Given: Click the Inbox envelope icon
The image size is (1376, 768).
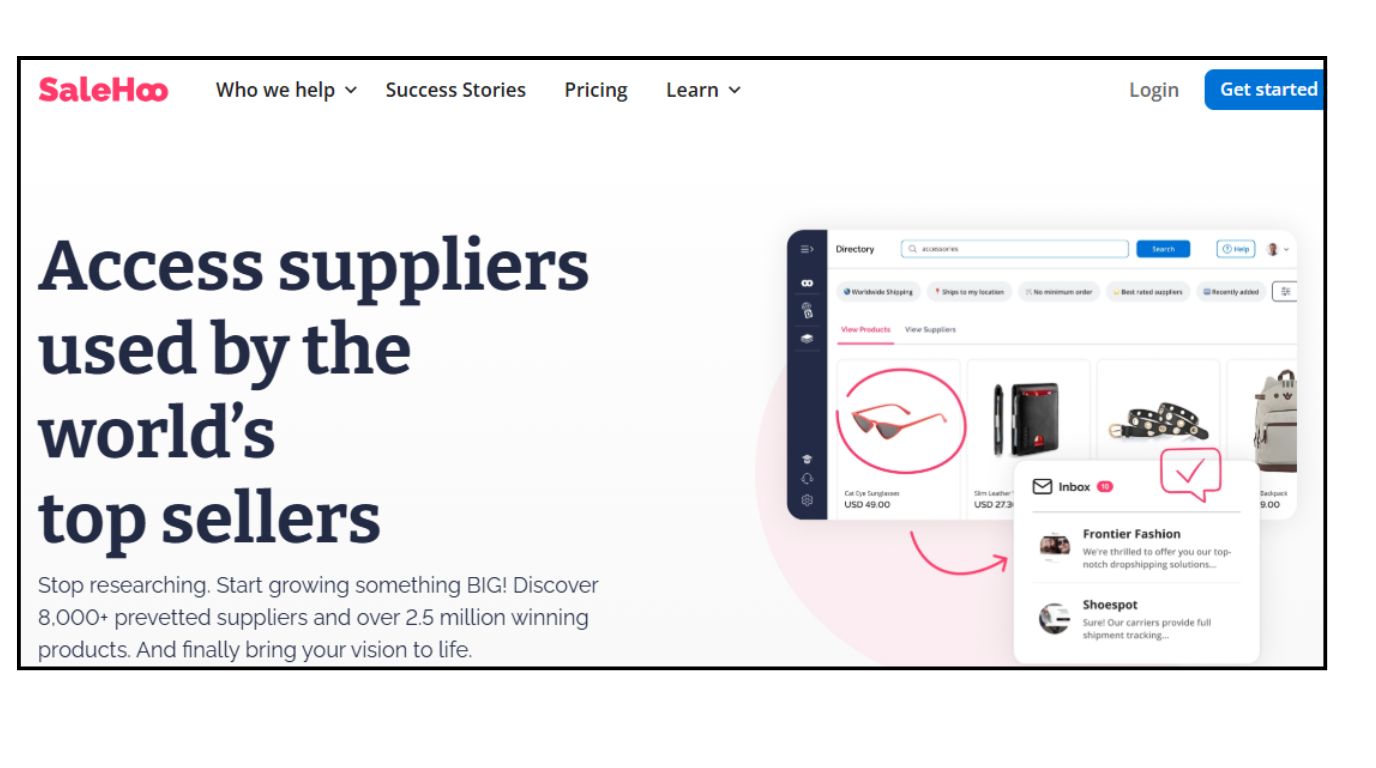Looking at the screenshot, I should 1042,486.
